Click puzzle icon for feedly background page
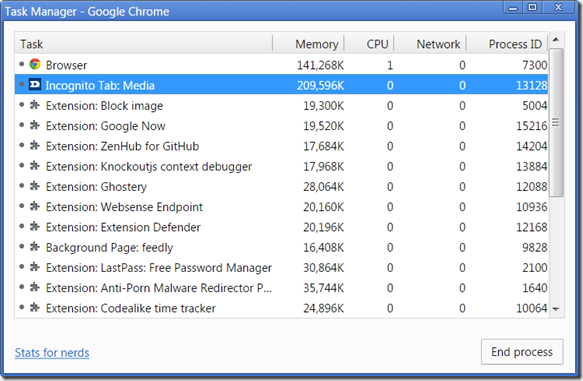 pyautogui.click(x=35, y=247)
